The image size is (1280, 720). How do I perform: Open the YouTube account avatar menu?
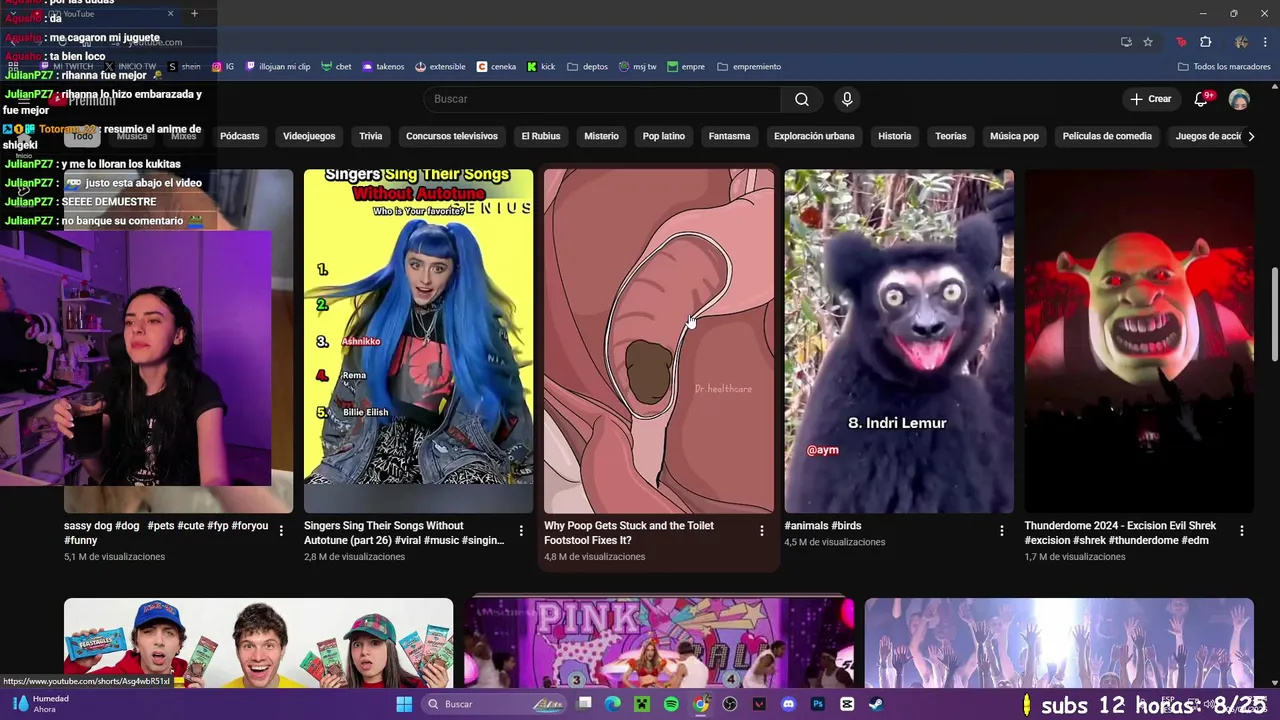(x=1239, y=99)
